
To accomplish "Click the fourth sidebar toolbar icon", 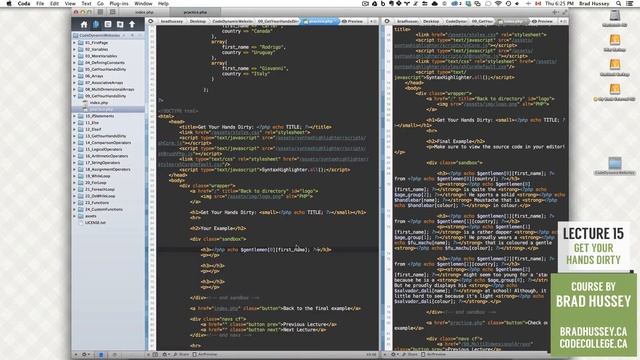I will point(120,24).
